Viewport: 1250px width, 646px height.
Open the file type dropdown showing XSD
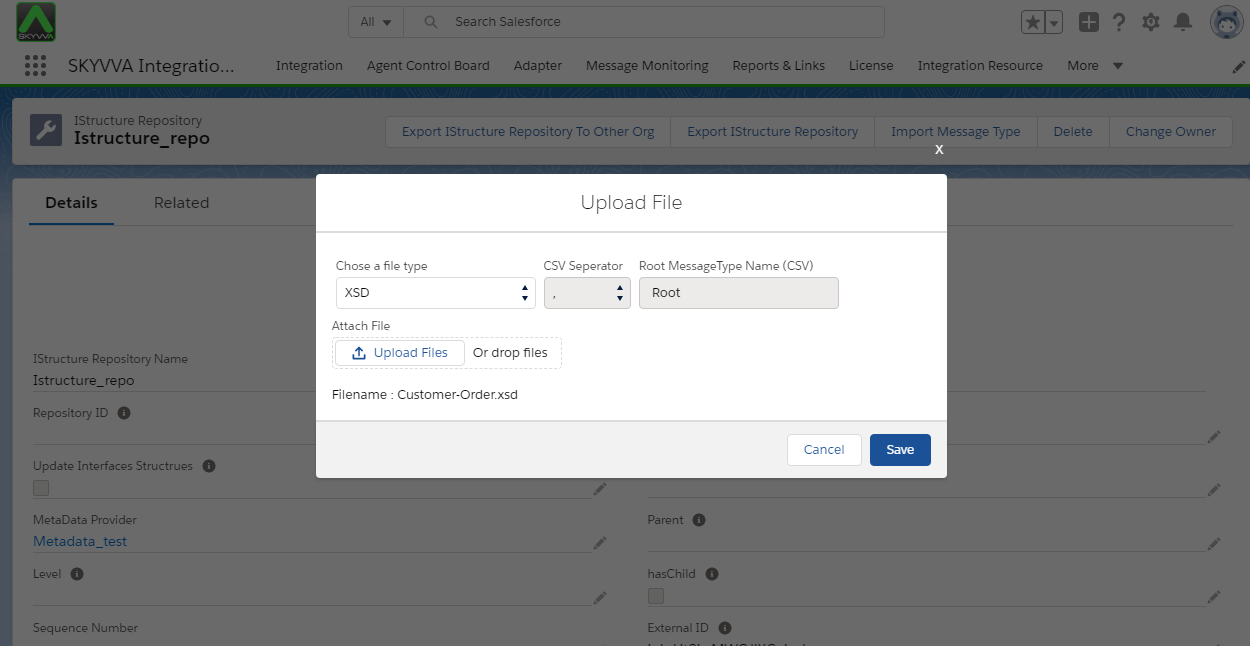click(x=435, y=293)
